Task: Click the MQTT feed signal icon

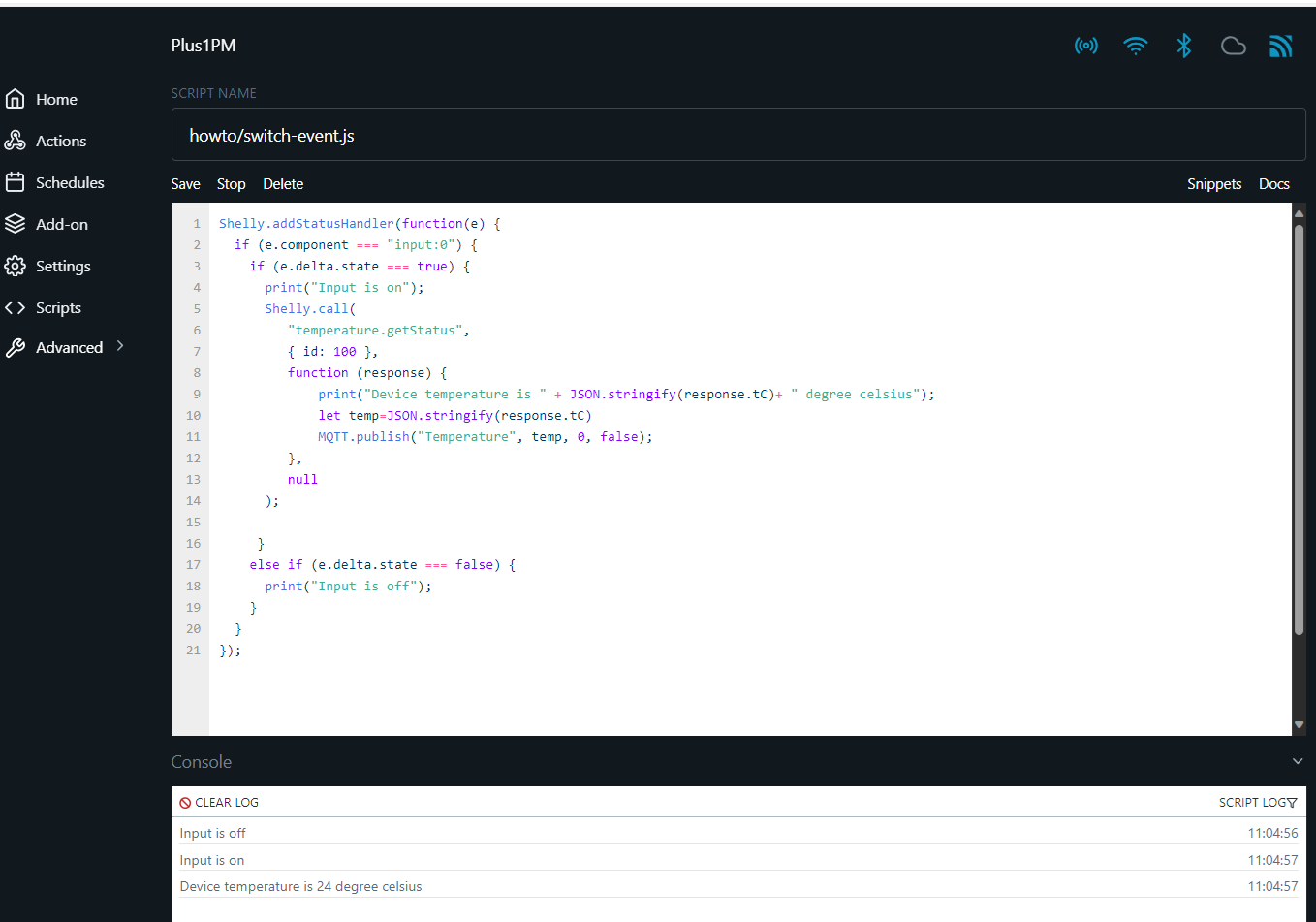Action: tap(1281, 46)
